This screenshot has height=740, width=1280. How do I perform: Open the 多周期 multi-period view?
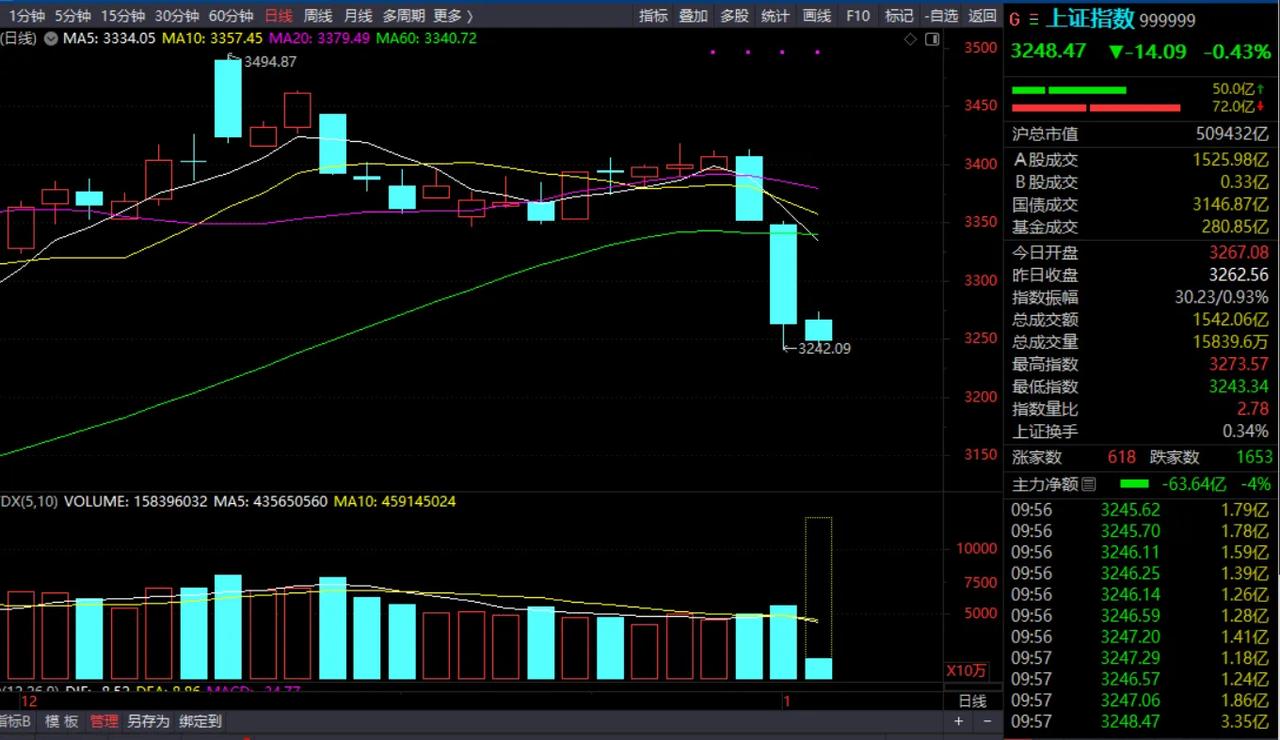[404, 16]
